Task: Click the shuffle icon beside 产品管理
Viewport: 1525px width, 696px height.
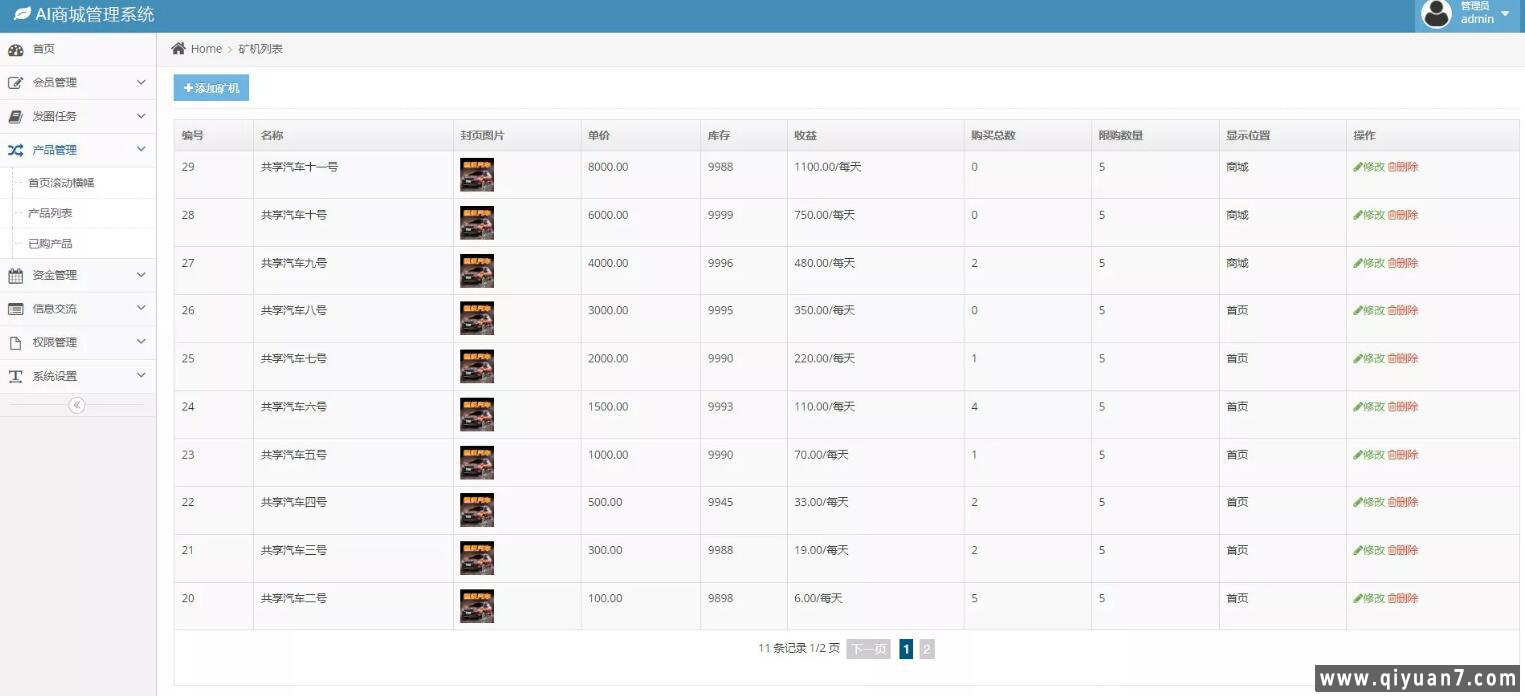Action: (16, 150)
